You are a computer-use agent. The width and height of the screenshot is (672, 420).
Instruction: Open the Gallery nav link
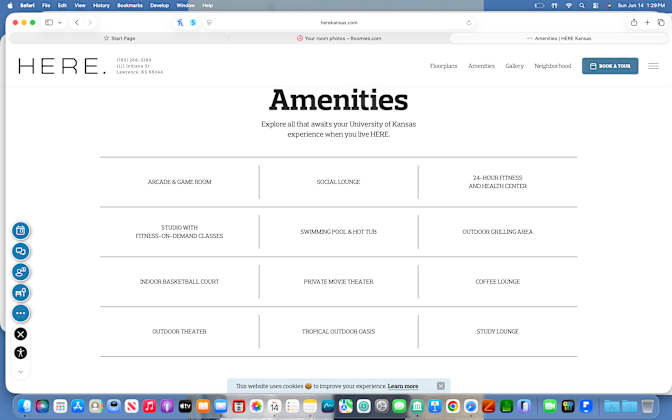tap(514, 66)
